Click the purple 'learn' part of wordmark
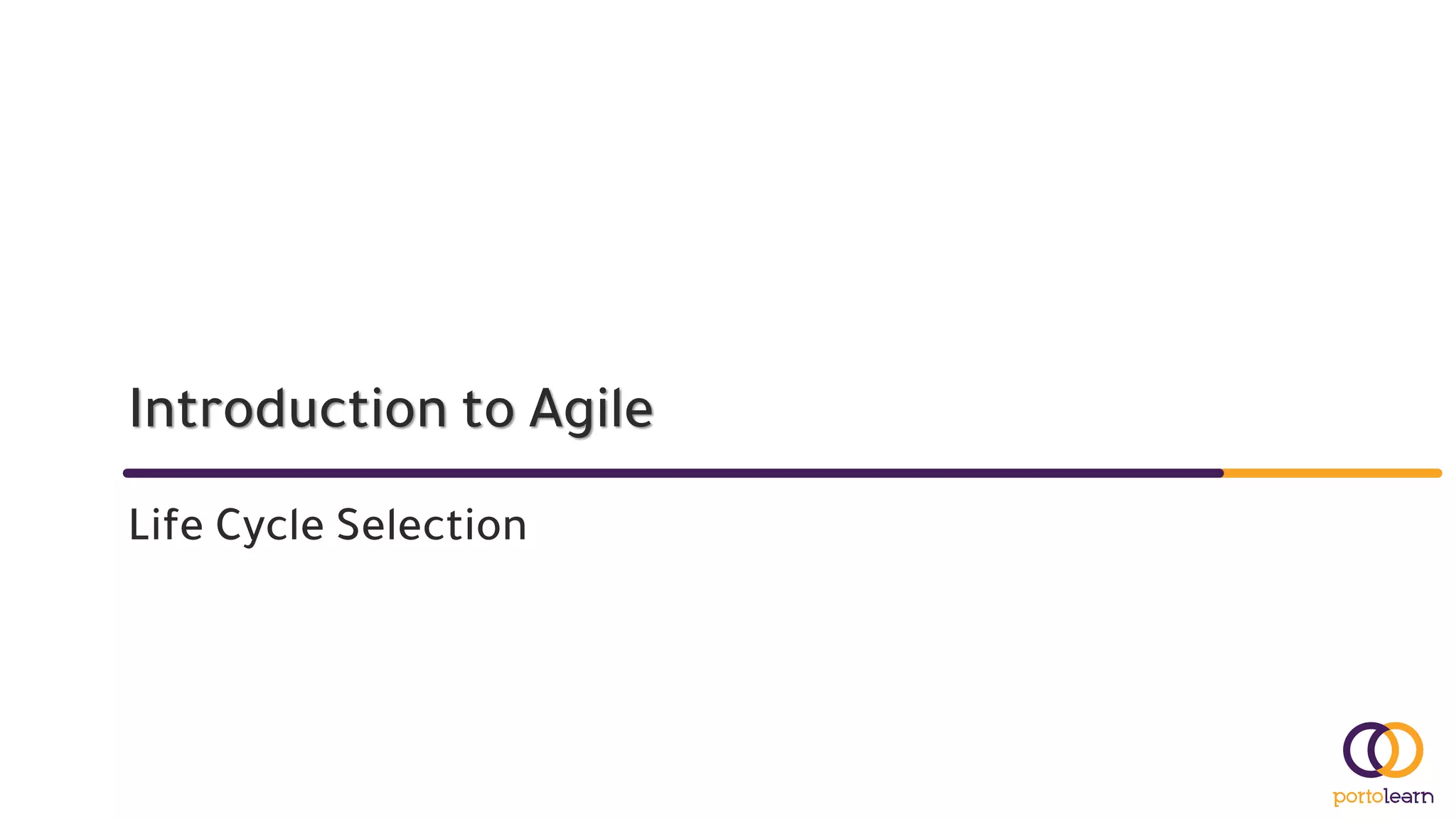Image resolution: width=1456 pixels, height=819 pixels. click(1409, 796)
